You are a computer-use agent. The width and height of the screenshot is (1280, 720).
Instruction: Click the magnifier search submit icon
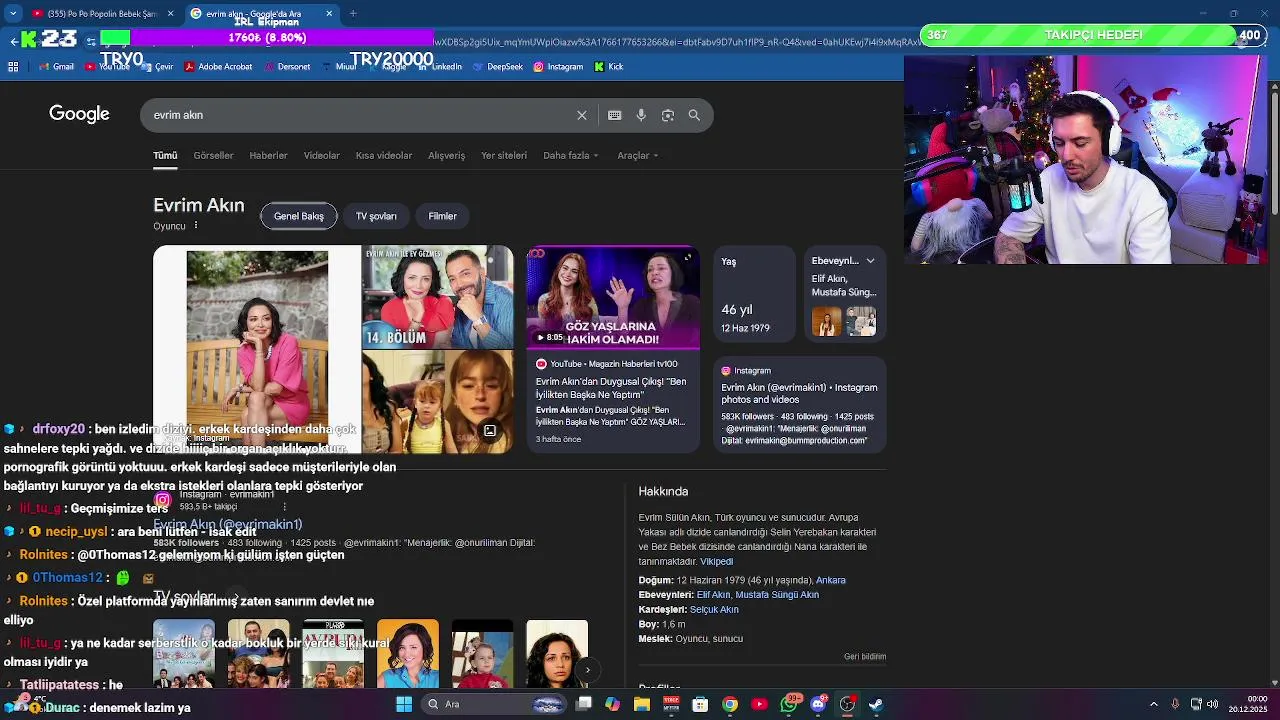(x=694, y=115)
